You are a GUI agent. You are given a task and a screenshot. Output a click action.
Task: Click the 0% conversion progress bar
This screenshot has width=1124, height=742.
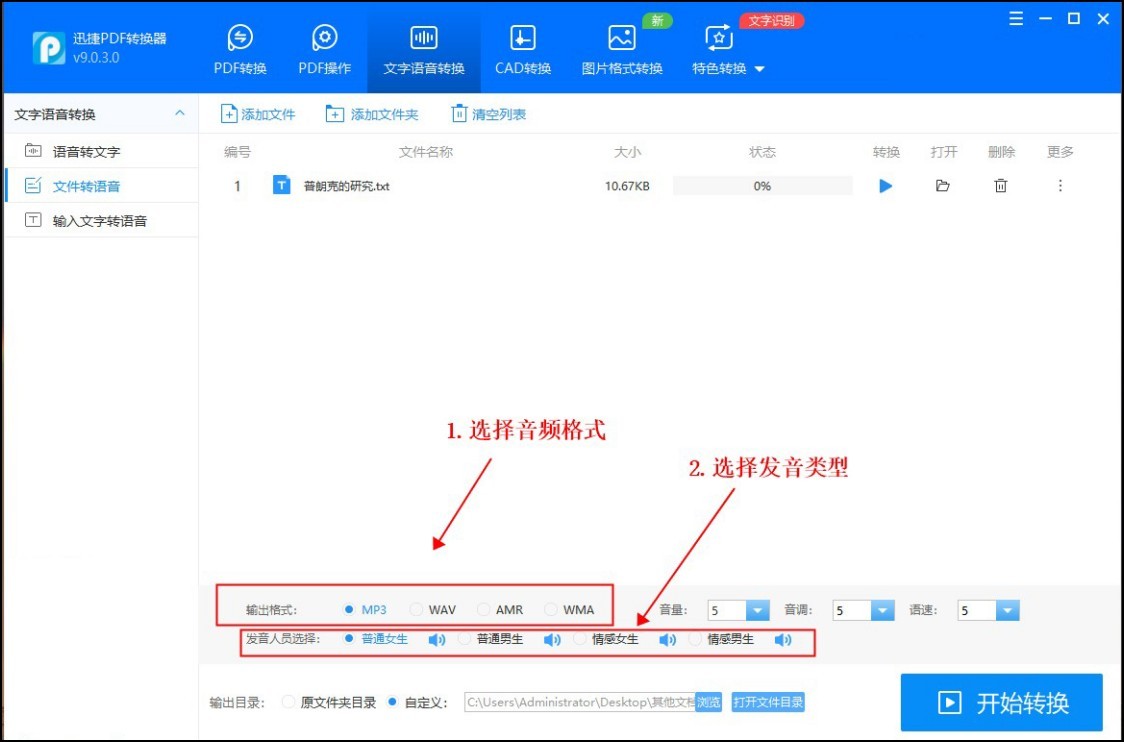762,184
